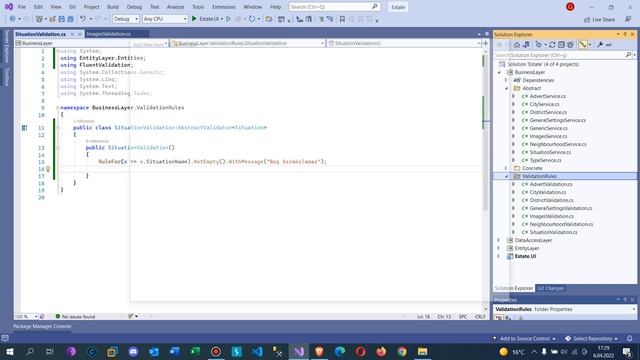This screenshot has height=360, width=640.
Task: Toggle the Solution Explorer pin (auto hide)
Action: [625, 34]
